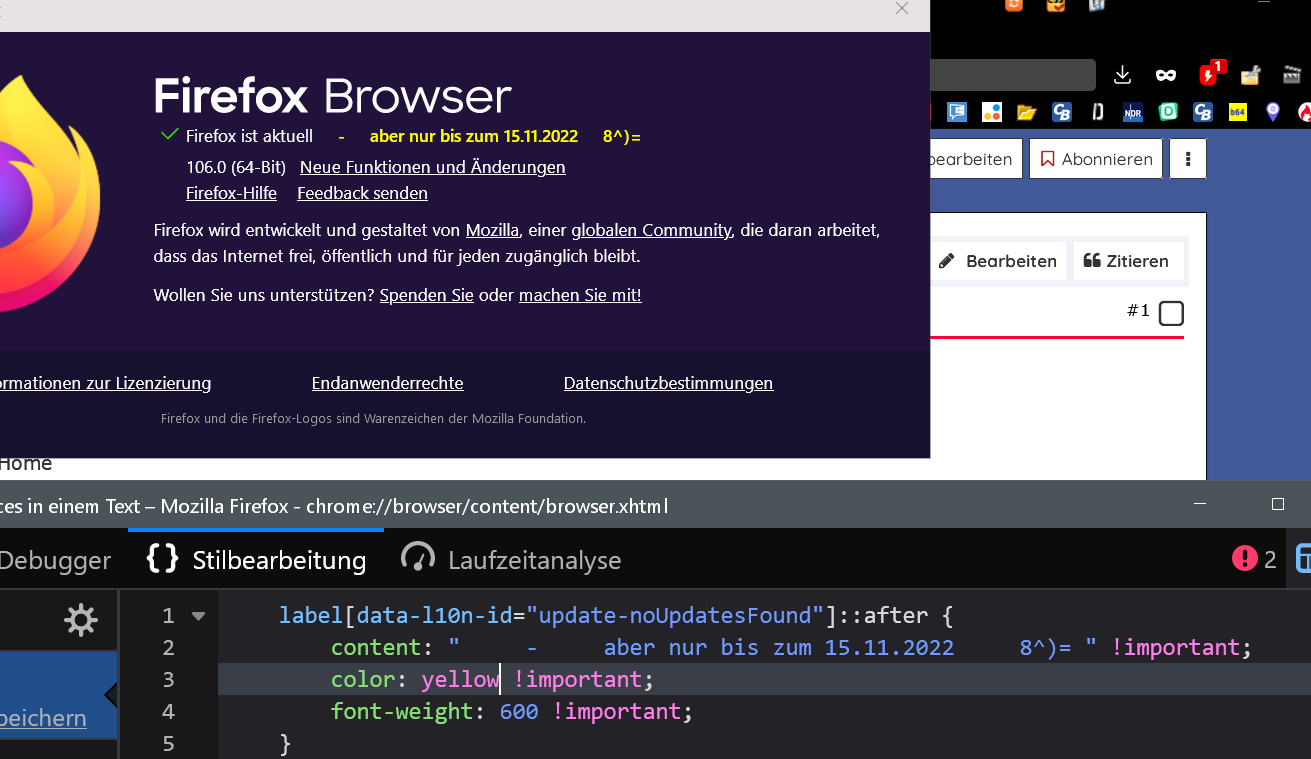Click the clapperboard extension icon
This screenshot has width=1311, height=759.
click(1292, 75)
